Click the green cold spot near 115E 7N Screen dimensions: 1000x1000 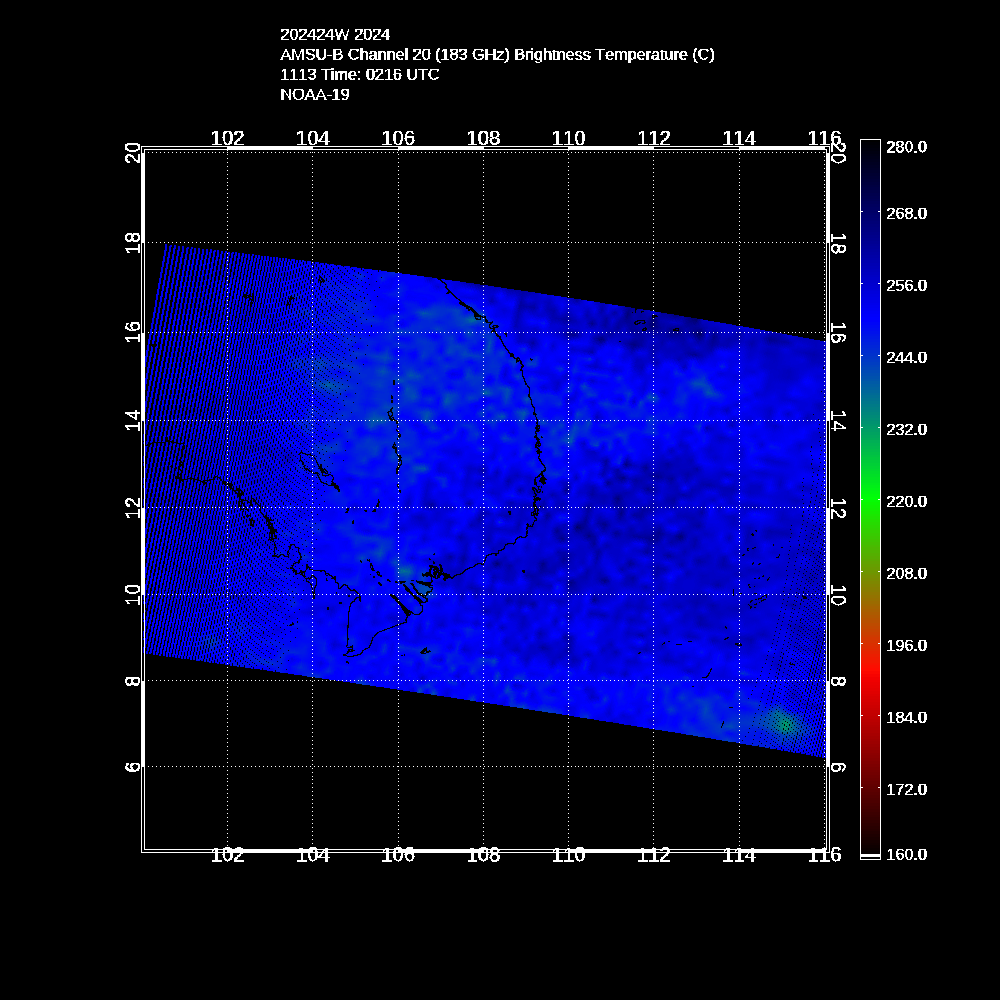784,724
